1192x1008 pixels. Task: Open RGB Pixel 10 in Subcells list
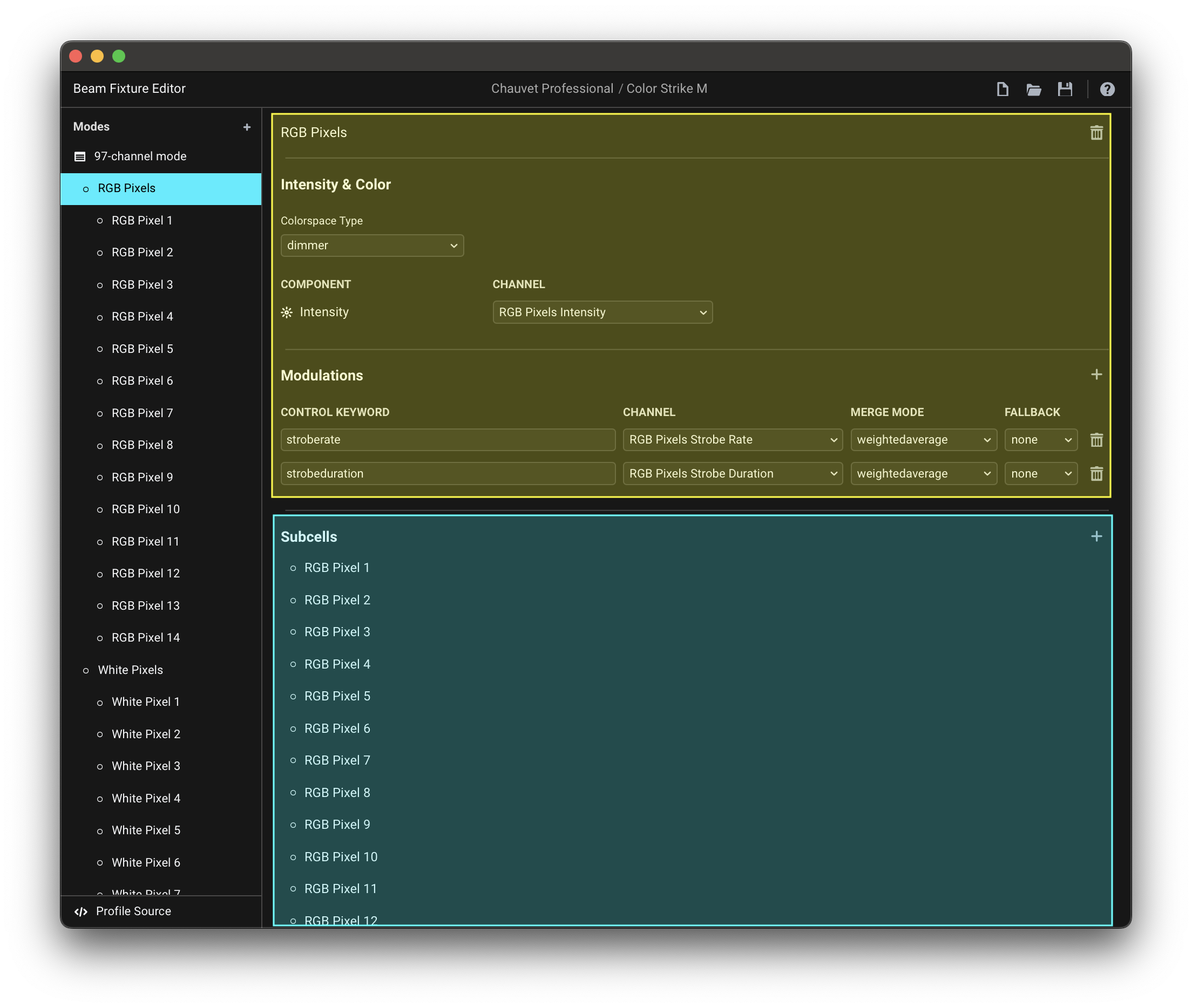click(x=341, y=857)
